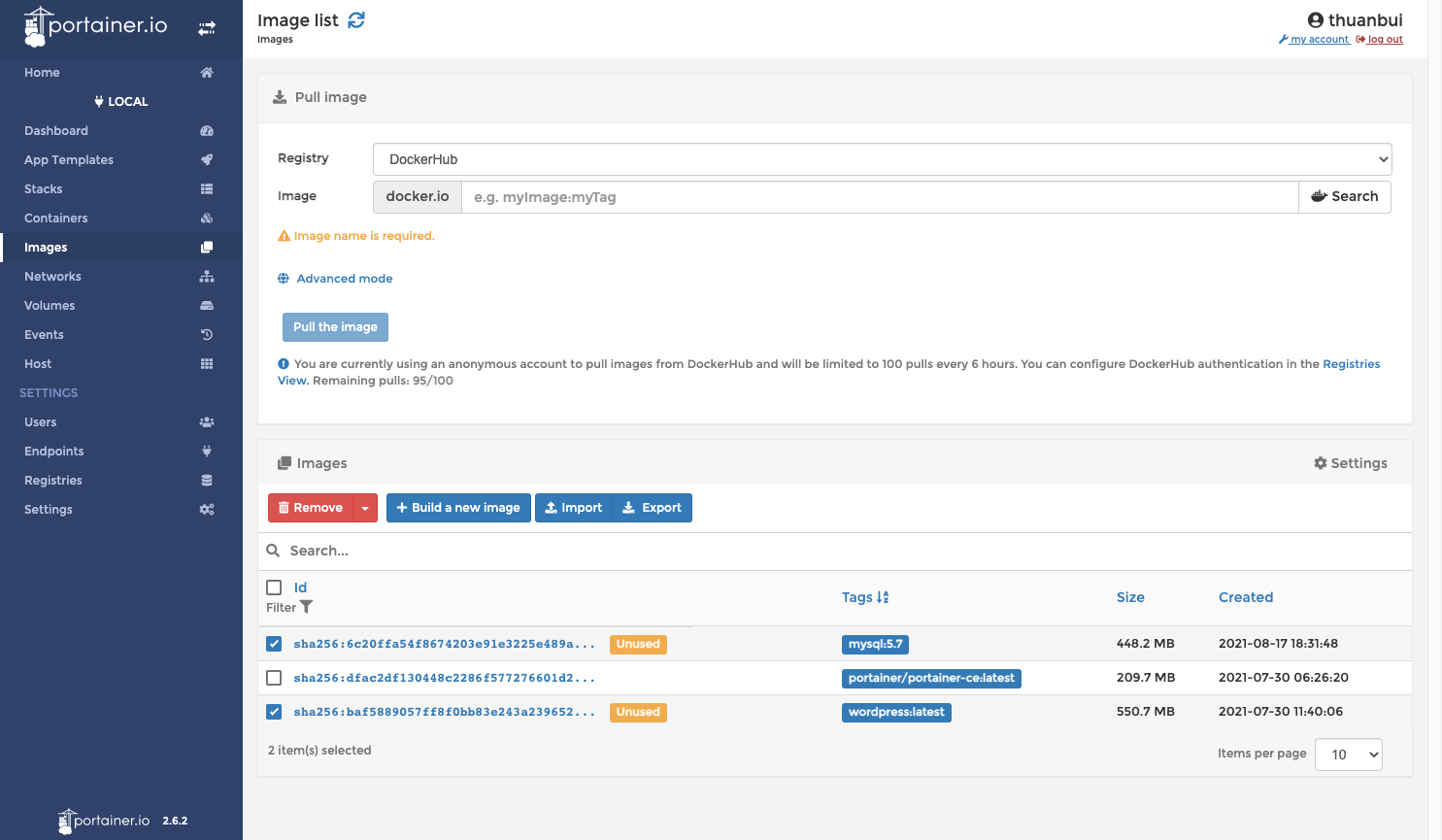
Task: Expand the Remove button's dropdown arrow
Action: (x=365, y=507)
